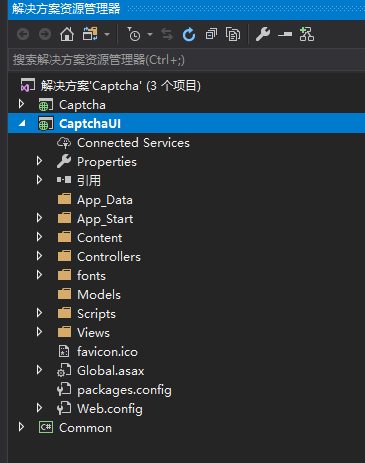Select the Models folder
Viewport: 365px width, 463px height.
pyautogui.click(x=99, y=295)
